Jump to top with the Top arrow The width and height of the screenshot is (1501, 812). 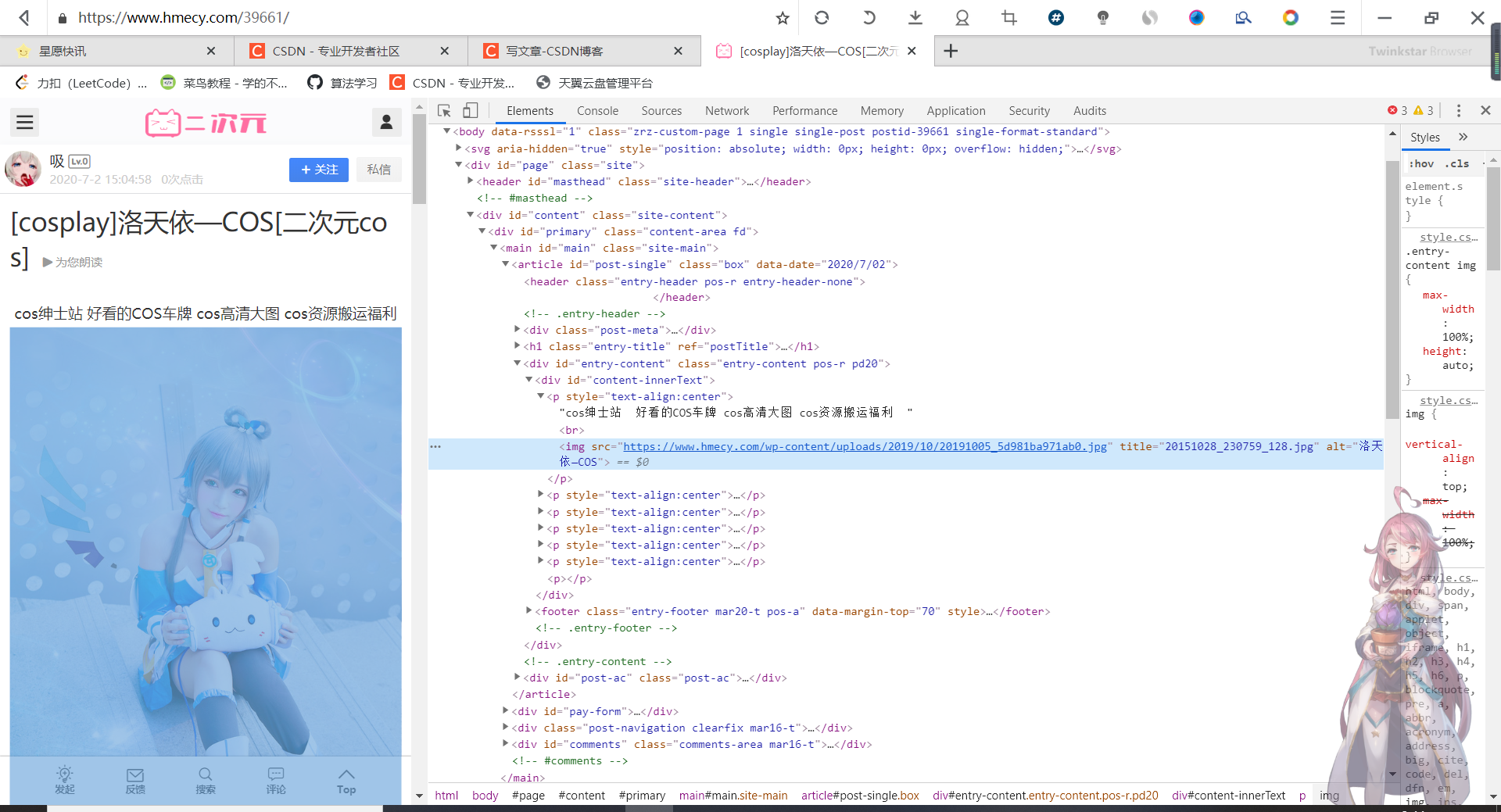[x=346, y=779]
